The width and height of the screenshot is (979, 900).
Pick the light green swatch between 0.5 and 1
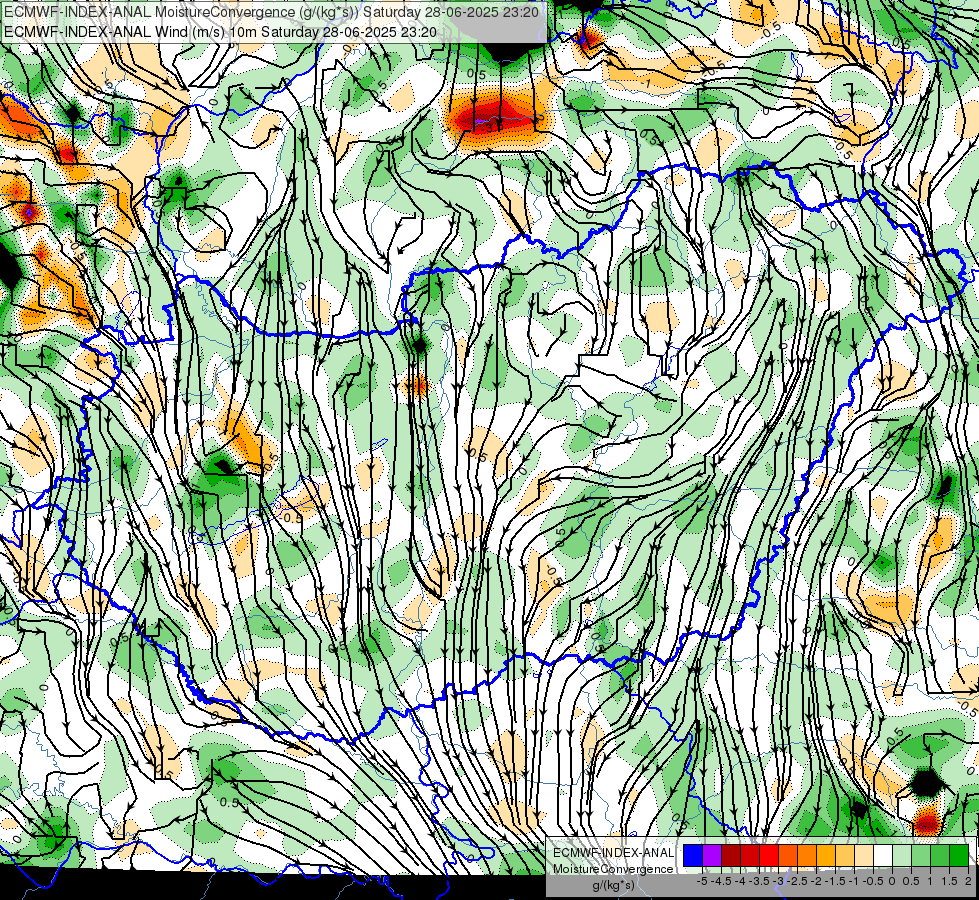[921, 856]
